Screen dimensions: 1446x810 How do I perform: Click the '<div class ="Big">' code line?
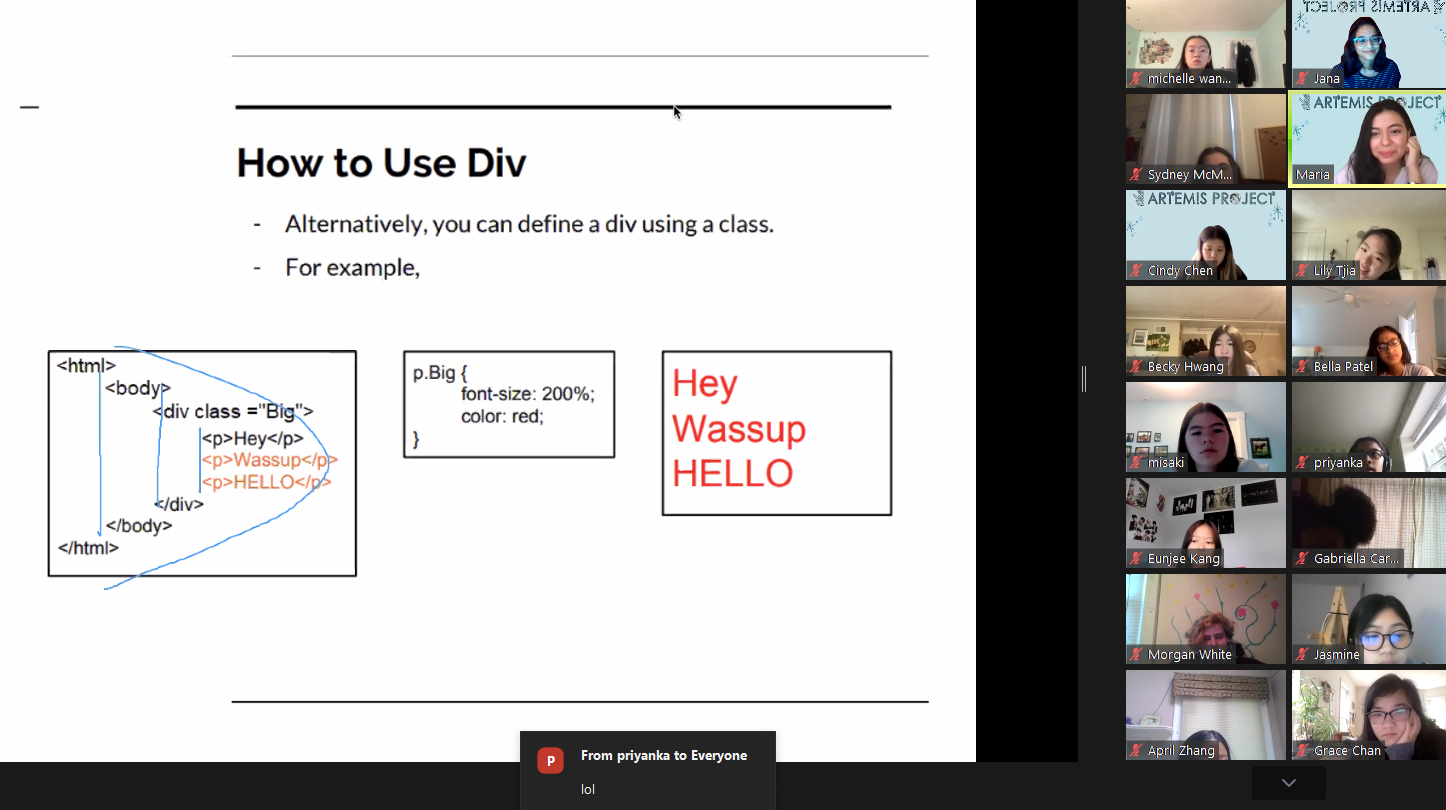pos(233,411)
